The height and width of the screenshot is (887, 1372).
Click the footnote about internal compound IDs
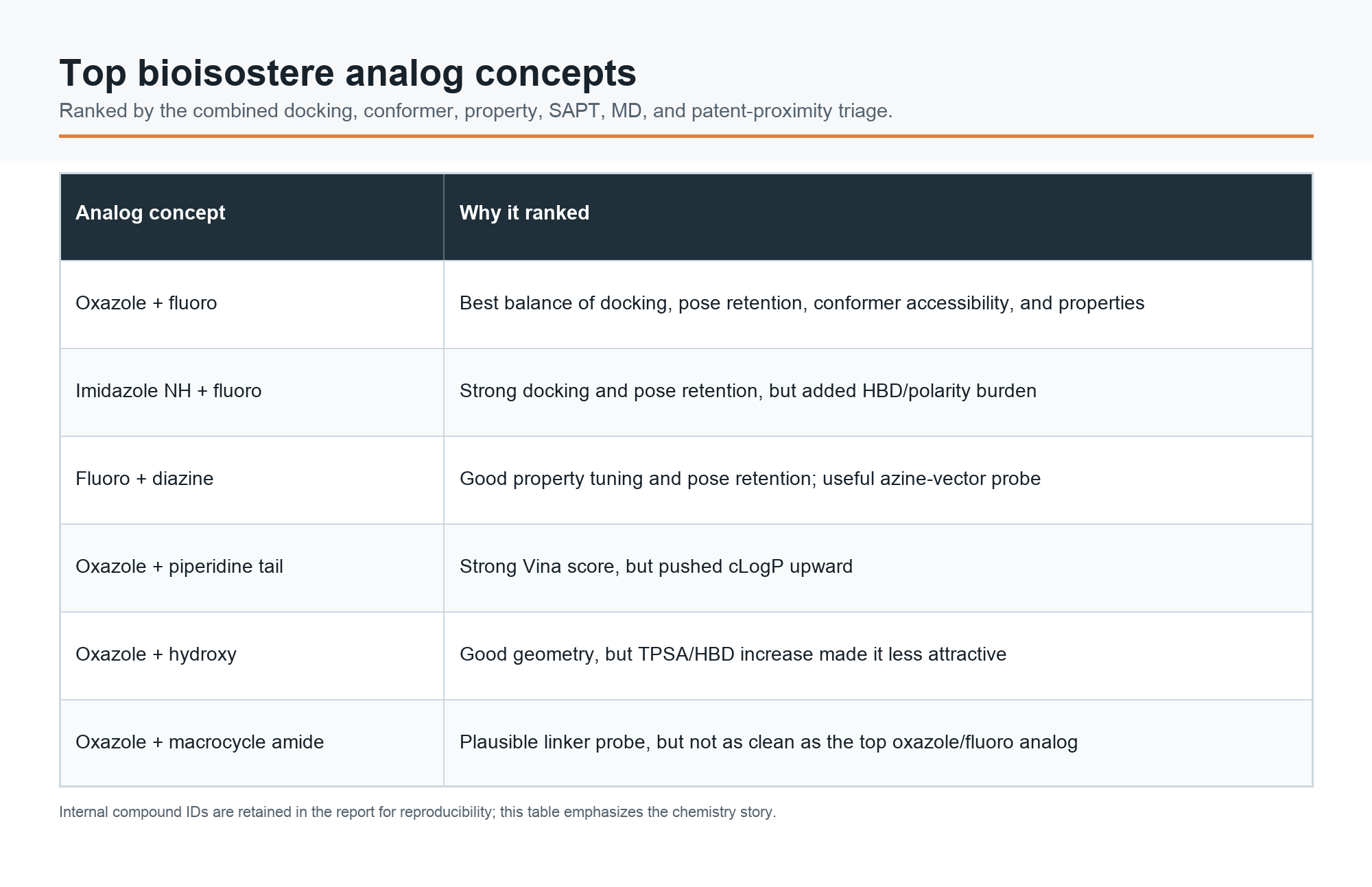418,812
